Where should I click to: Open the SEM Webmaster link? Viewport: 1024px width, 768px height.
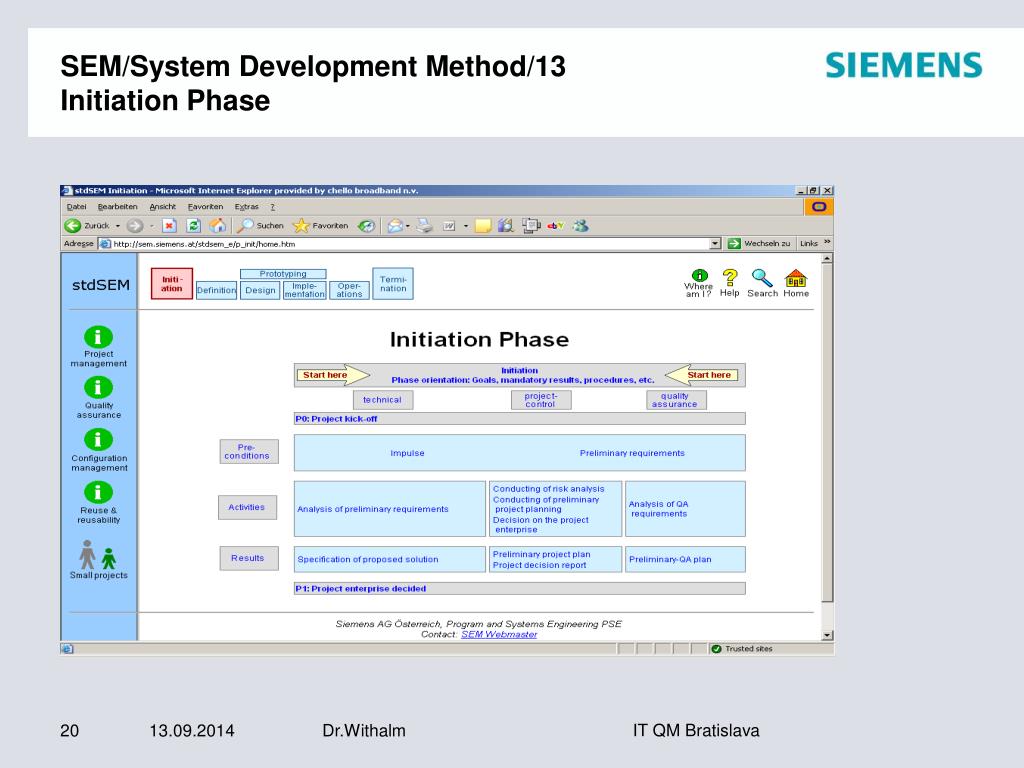pos(499,634)
